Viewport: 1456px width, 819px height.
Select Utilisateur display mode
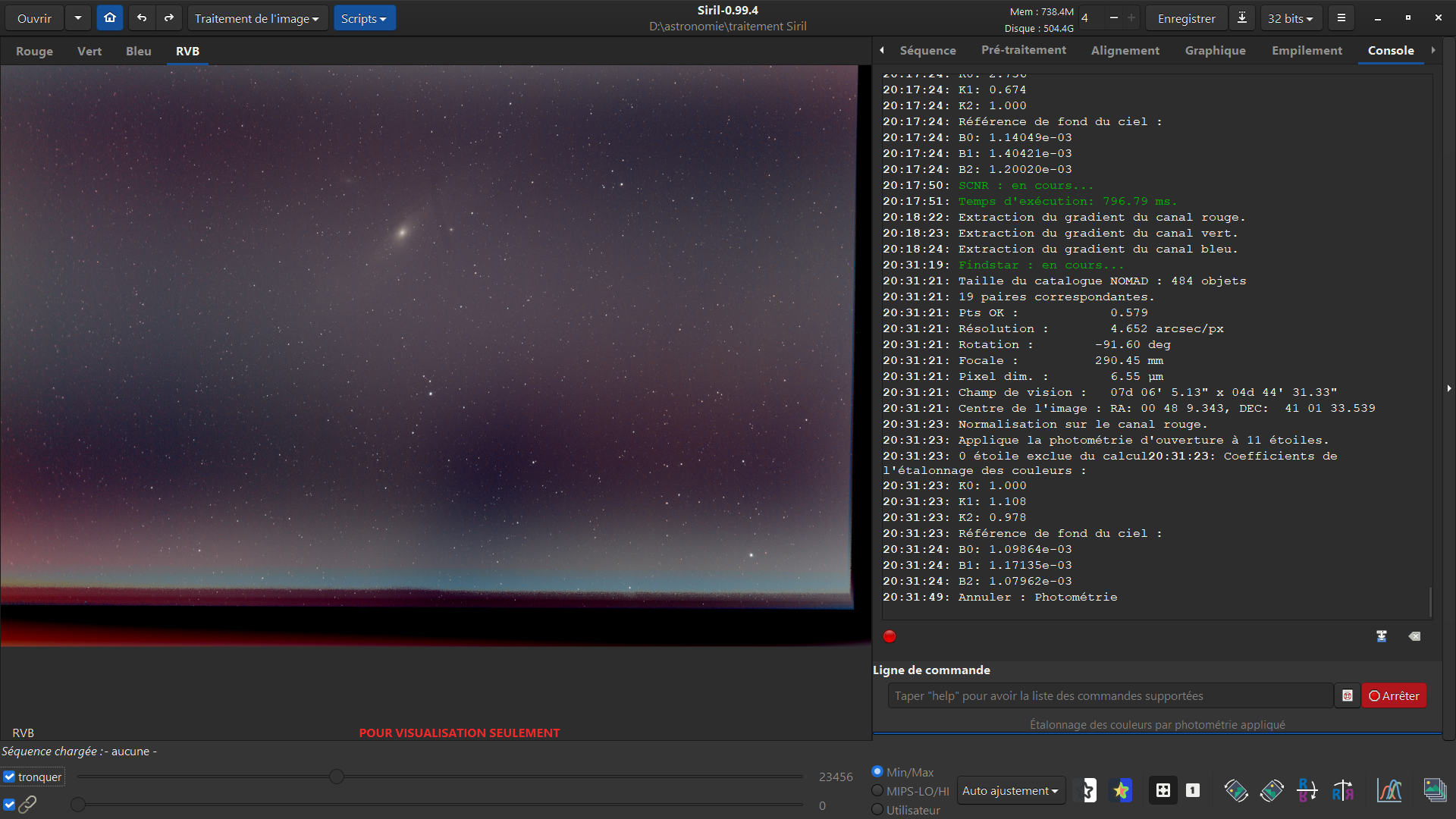(x=877, y=810)
